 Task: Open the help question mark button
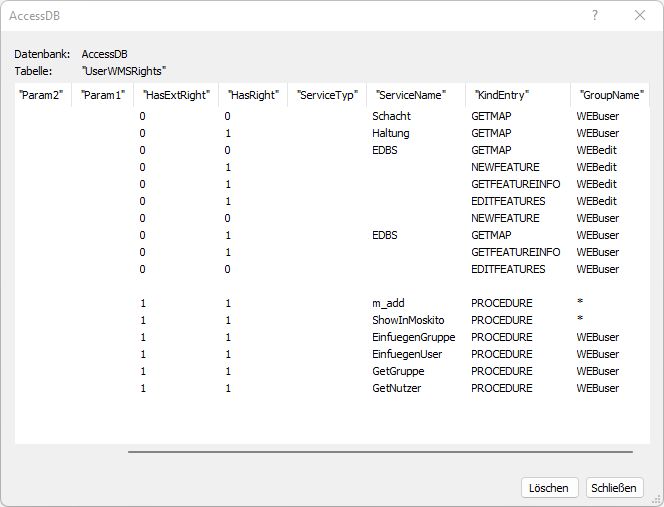click(x=595, y=15)
